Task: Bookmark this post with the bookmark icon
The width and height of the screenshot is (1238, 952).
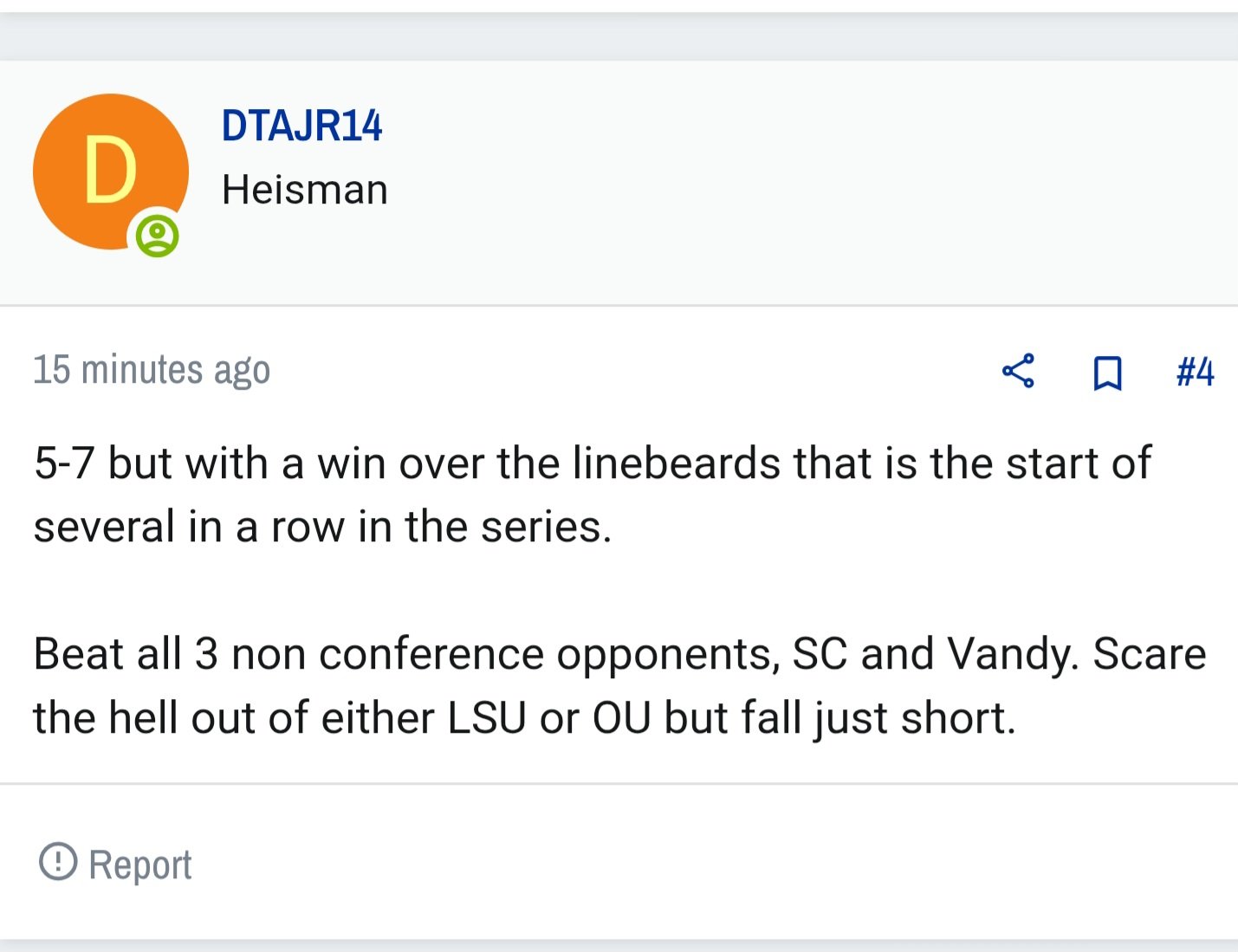Action: [1107, 372]
